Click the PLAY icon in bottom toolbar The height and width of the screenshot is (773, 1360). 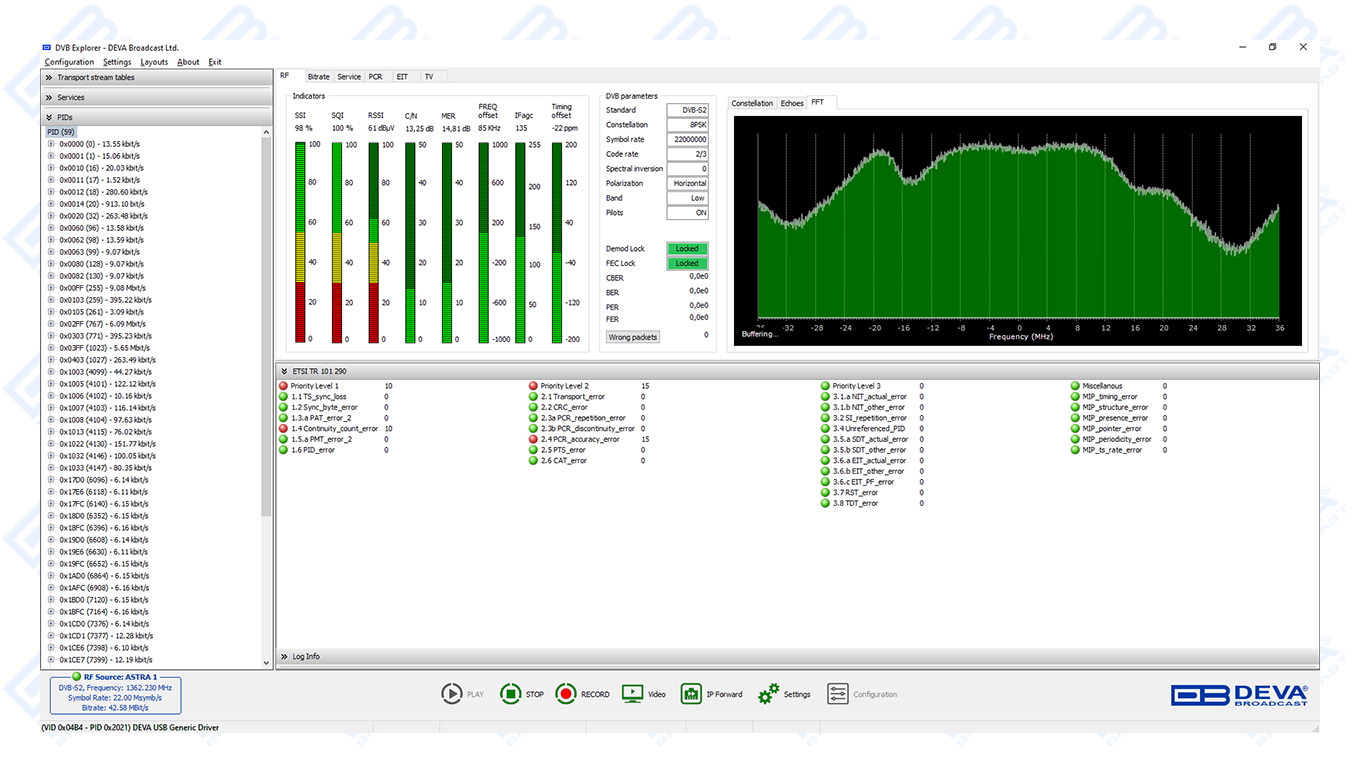[x=451, y=694]
